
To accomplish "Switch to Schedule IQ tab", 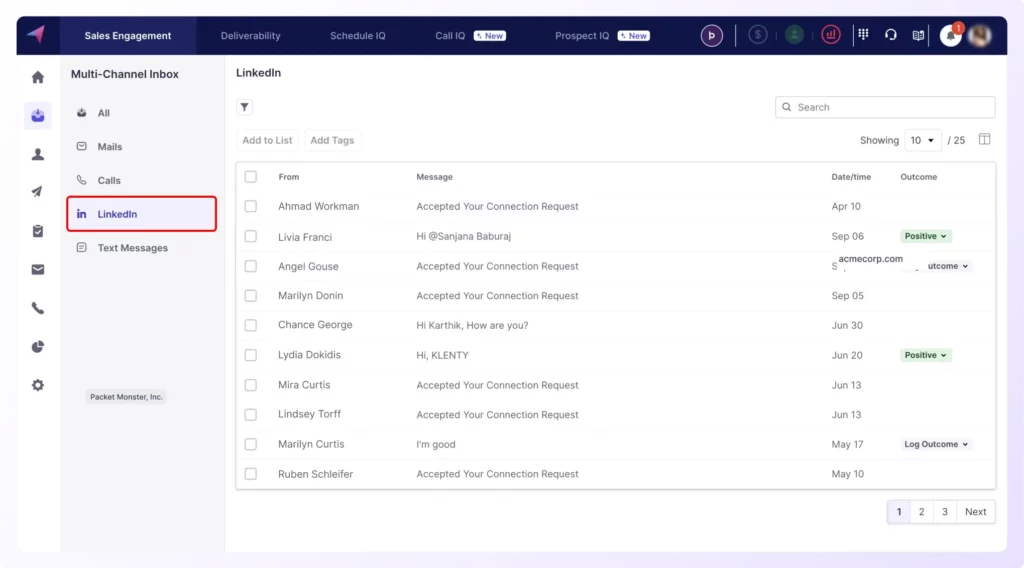I will coord(357,36).
